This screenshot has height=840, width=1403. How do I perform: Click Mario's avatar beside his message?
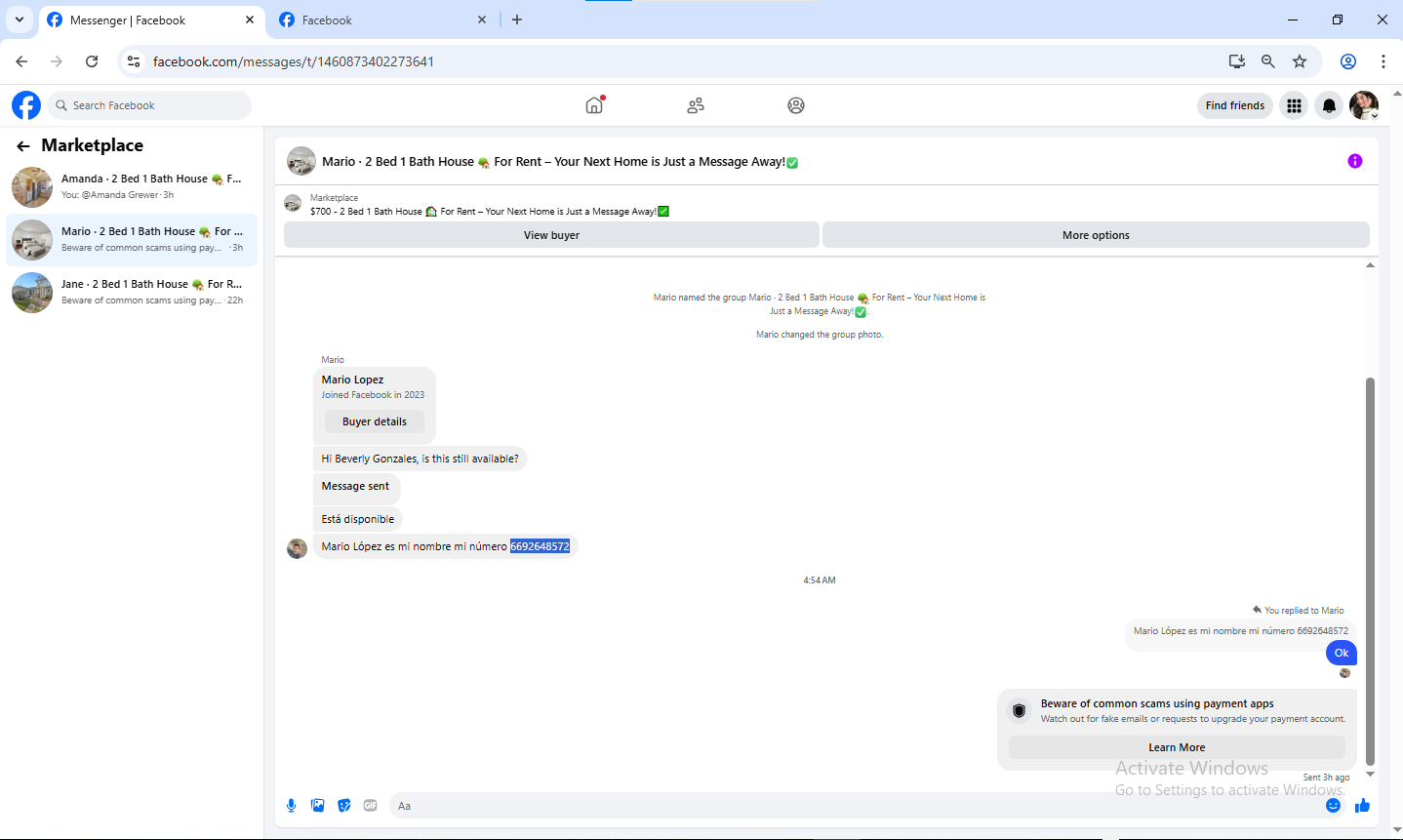(297, 548)
